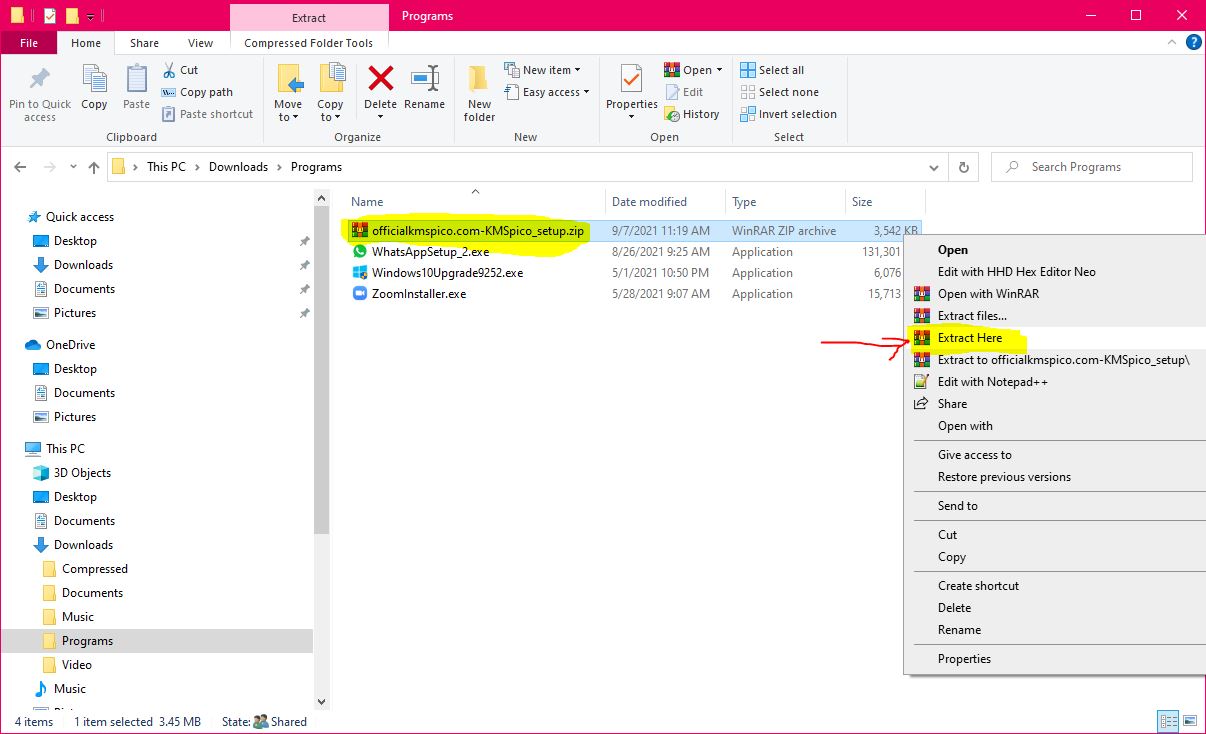
Task: Click the ribbon Edit button
Action: point(684,92)
